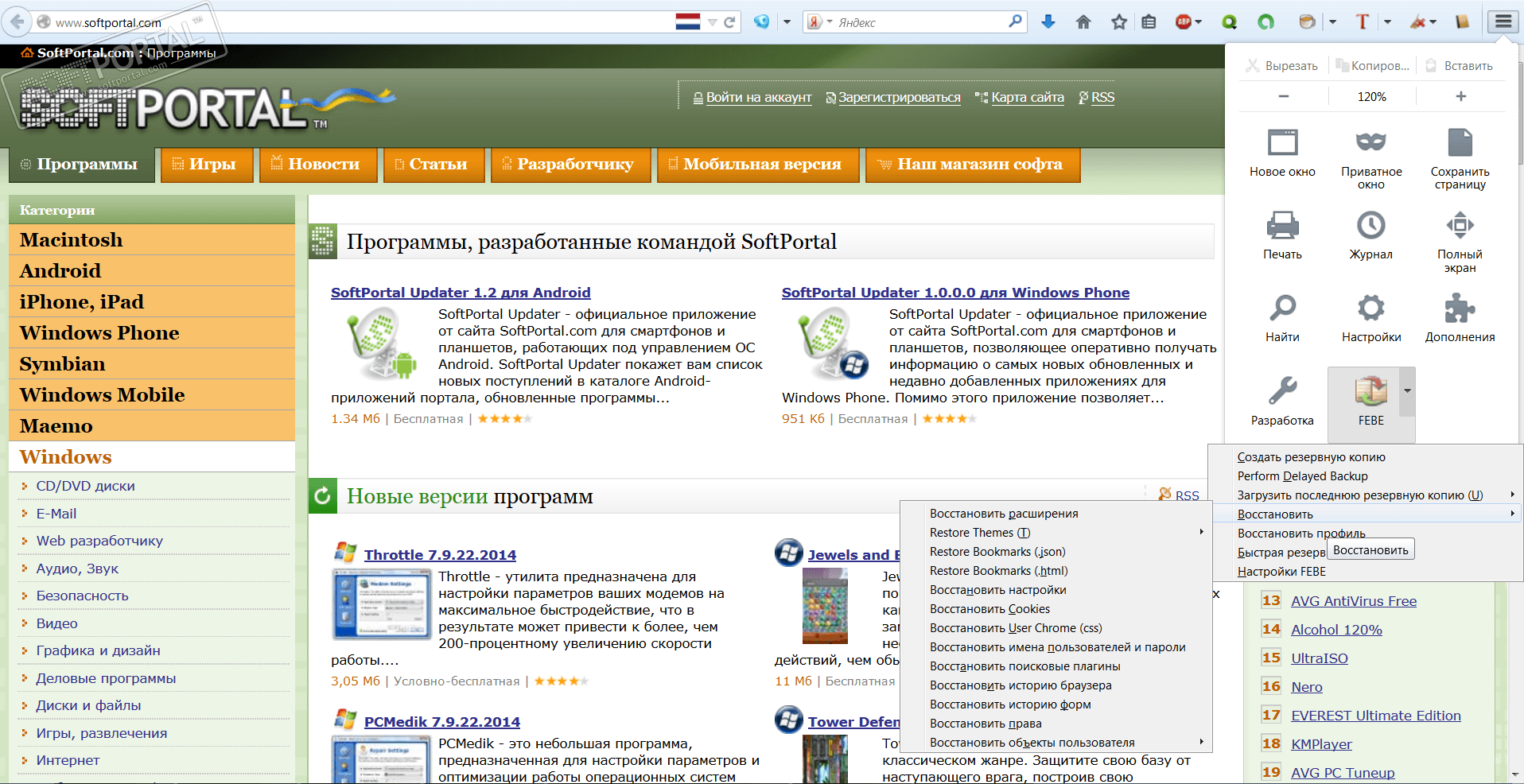Viewport: 1524px width, 784px height.
Task: Go back using the browser back arrow
Action: point(17,22)
